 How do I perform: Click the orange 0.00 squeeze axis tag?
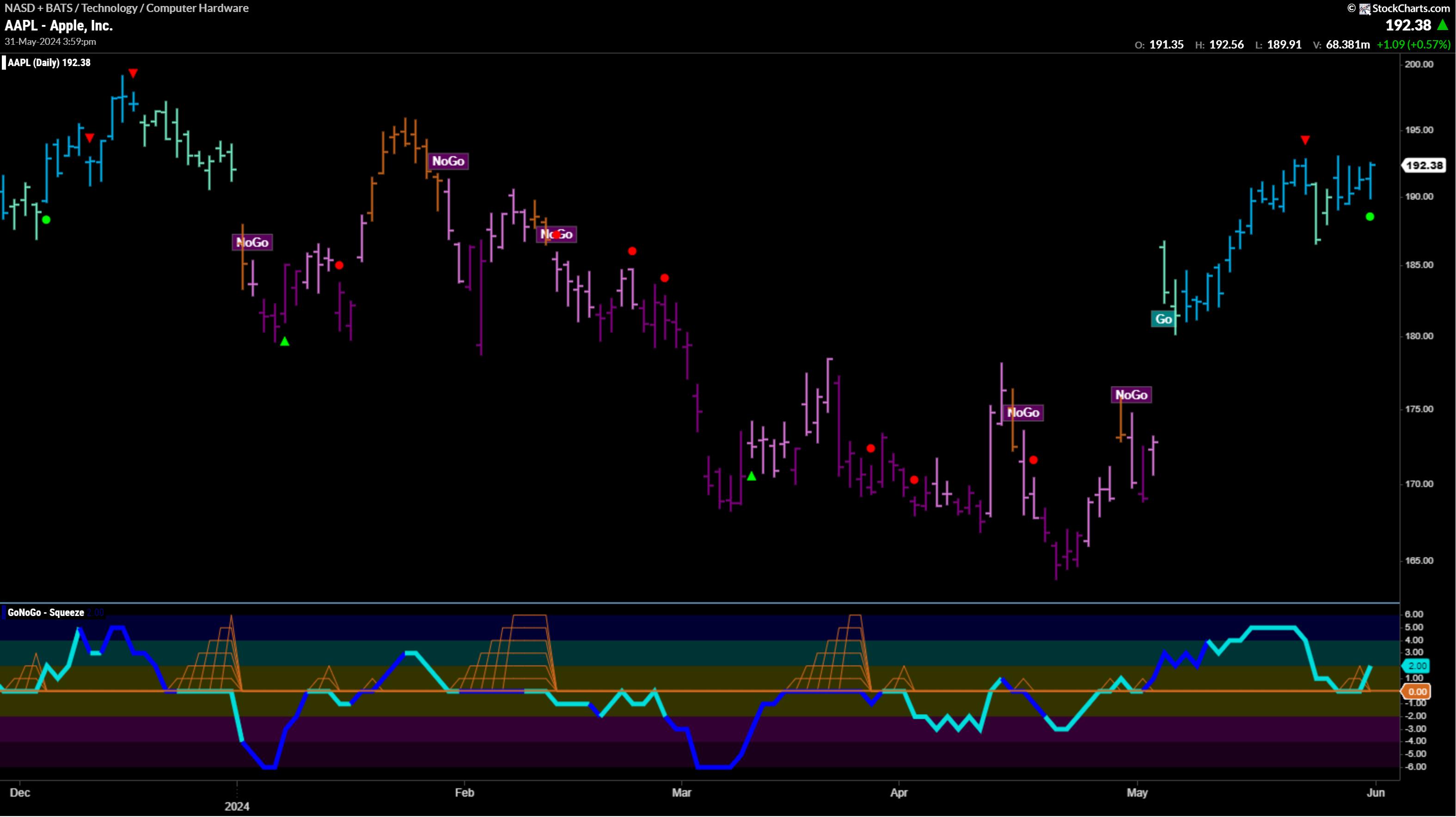[1416, 692]
